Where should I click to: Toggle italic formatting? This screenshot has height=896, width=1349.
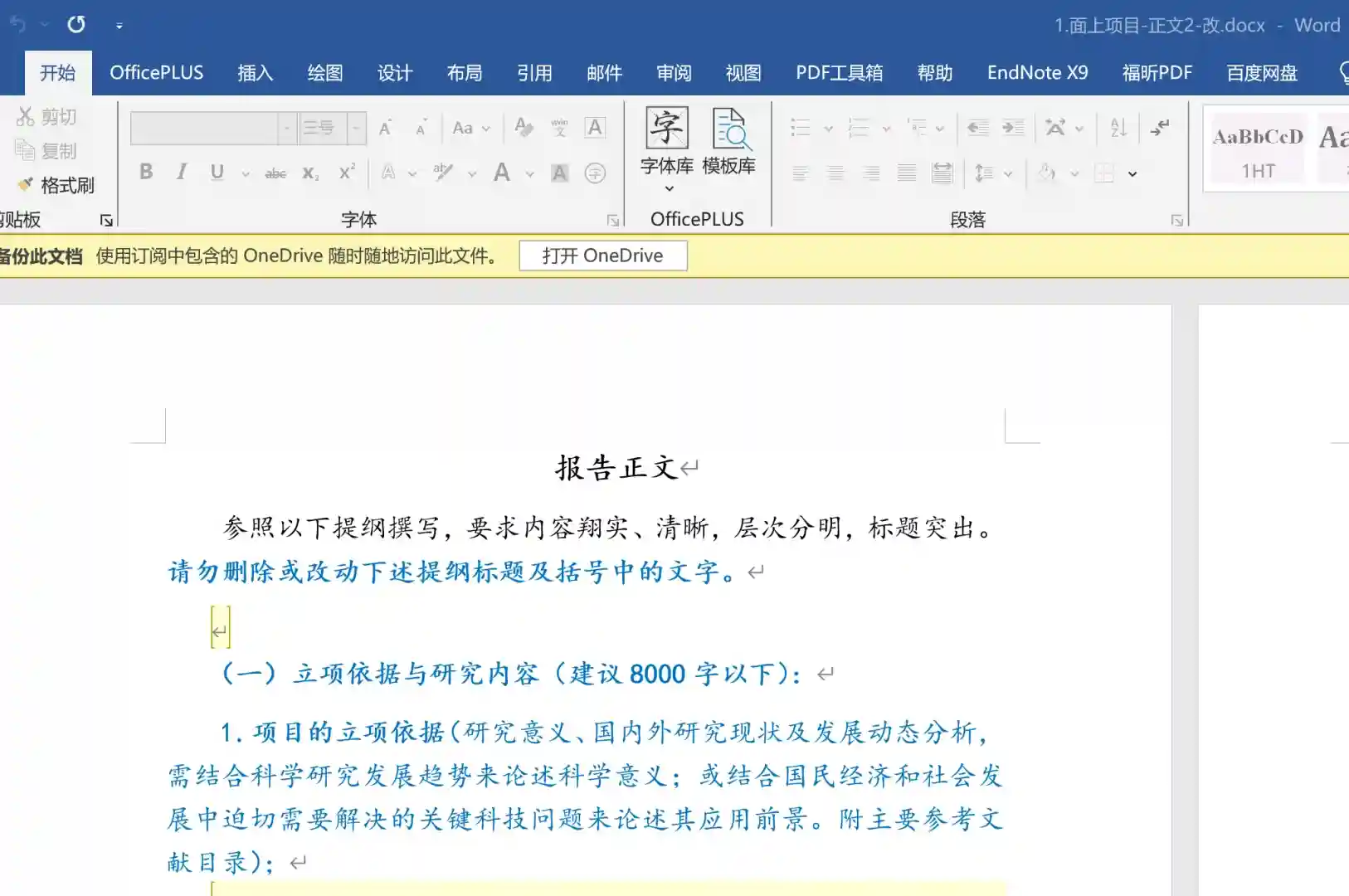tap(182, 173)
